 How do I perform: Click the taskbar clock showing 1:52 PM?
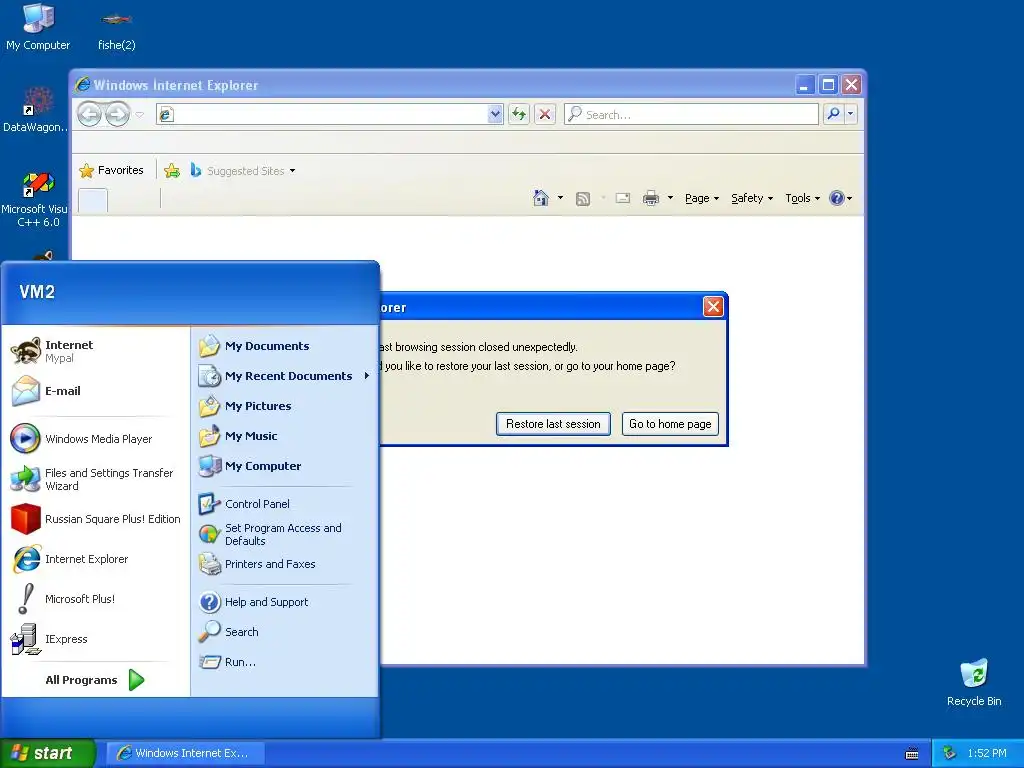(987, 754)
